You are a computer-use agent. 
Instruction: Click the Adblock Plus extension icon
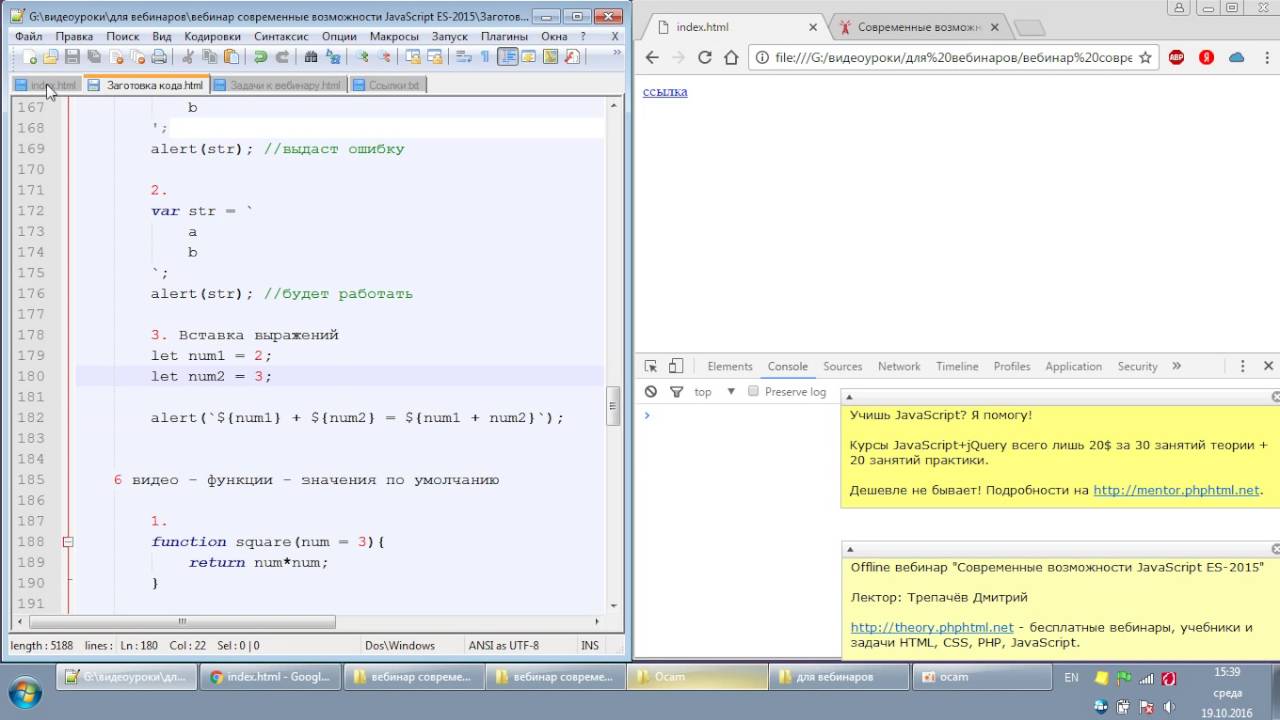coord(1176,57)
